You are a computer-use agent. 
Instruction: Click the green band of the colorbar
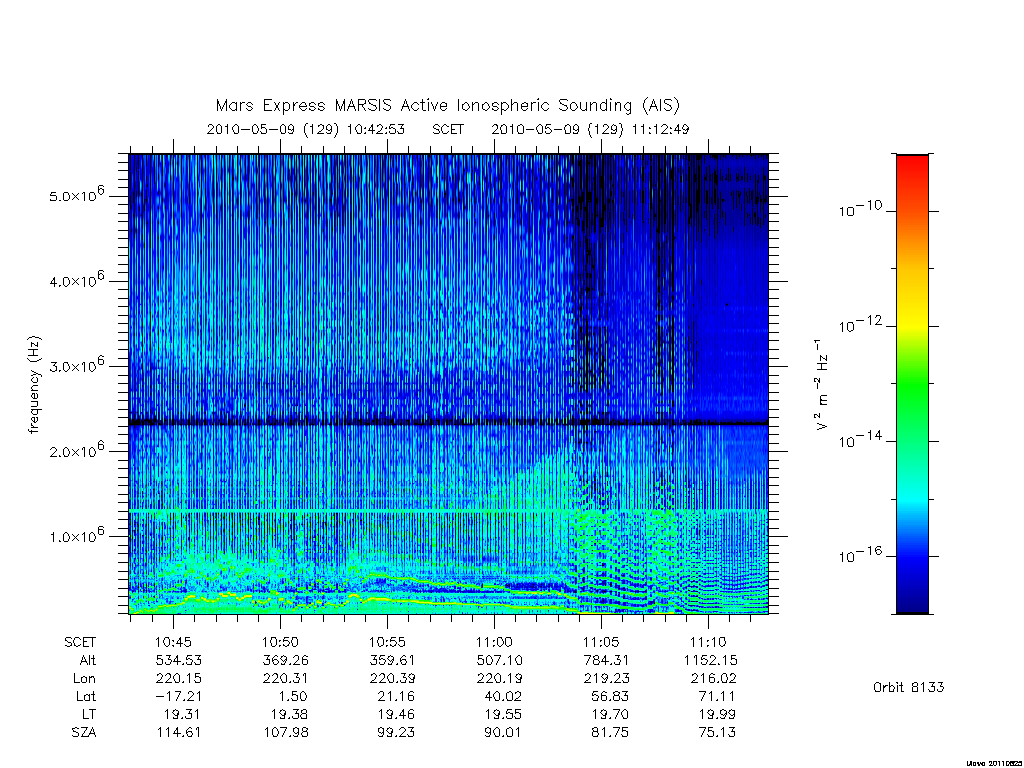(x=912, y=385)
